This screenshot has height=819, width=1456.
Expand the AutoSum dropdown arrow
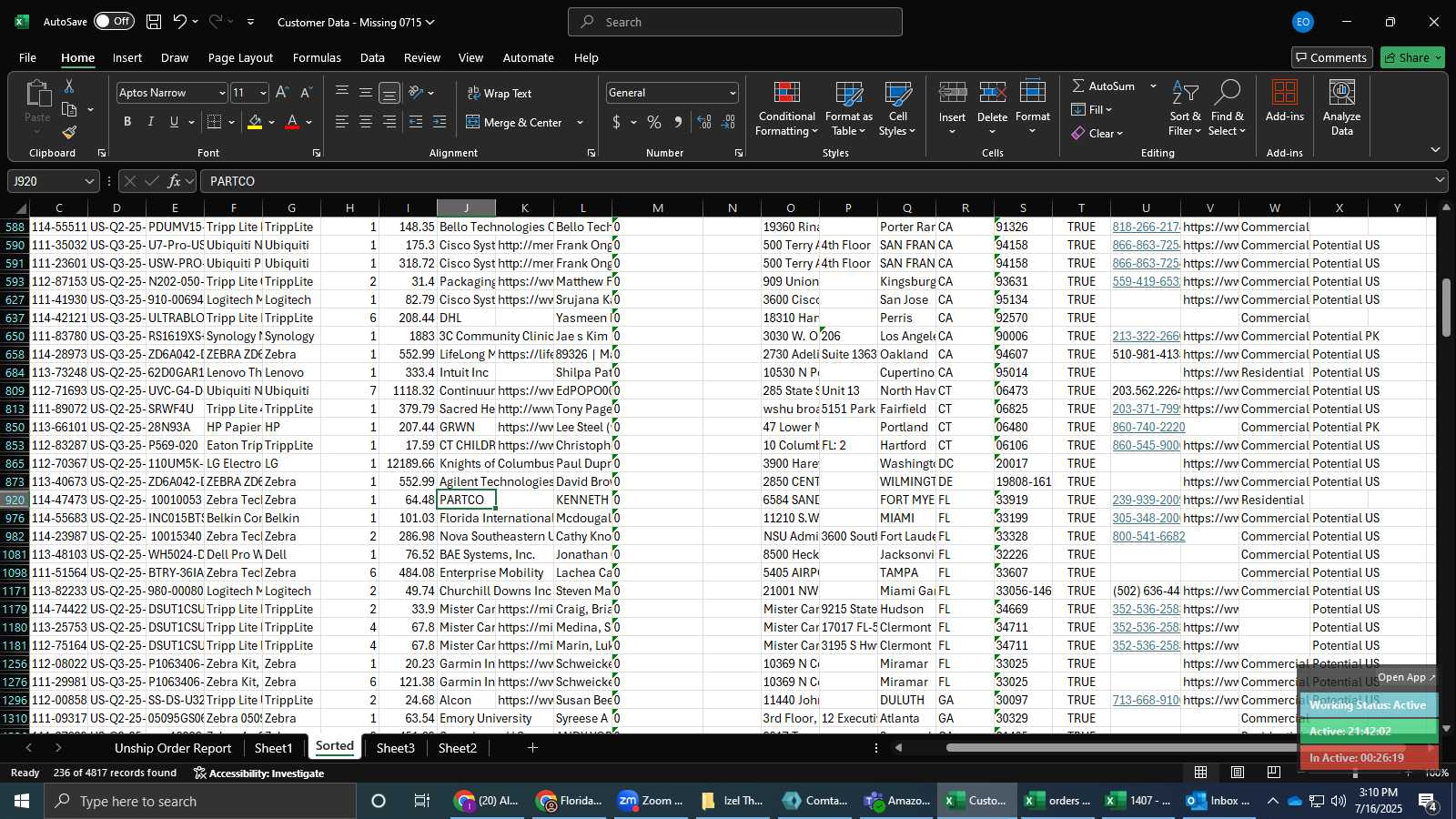click(1153, 86)
